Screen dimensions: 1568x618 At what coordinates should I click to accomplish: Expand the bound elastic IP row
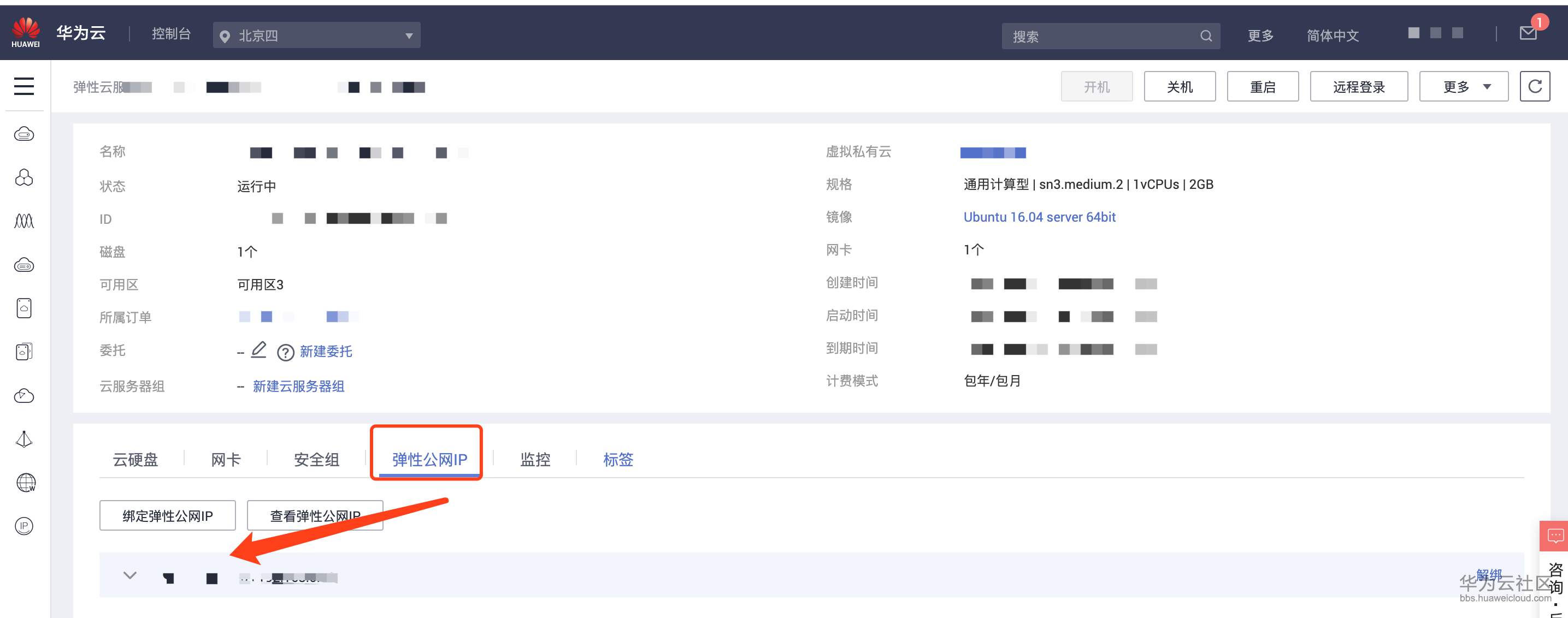point(129,575)
